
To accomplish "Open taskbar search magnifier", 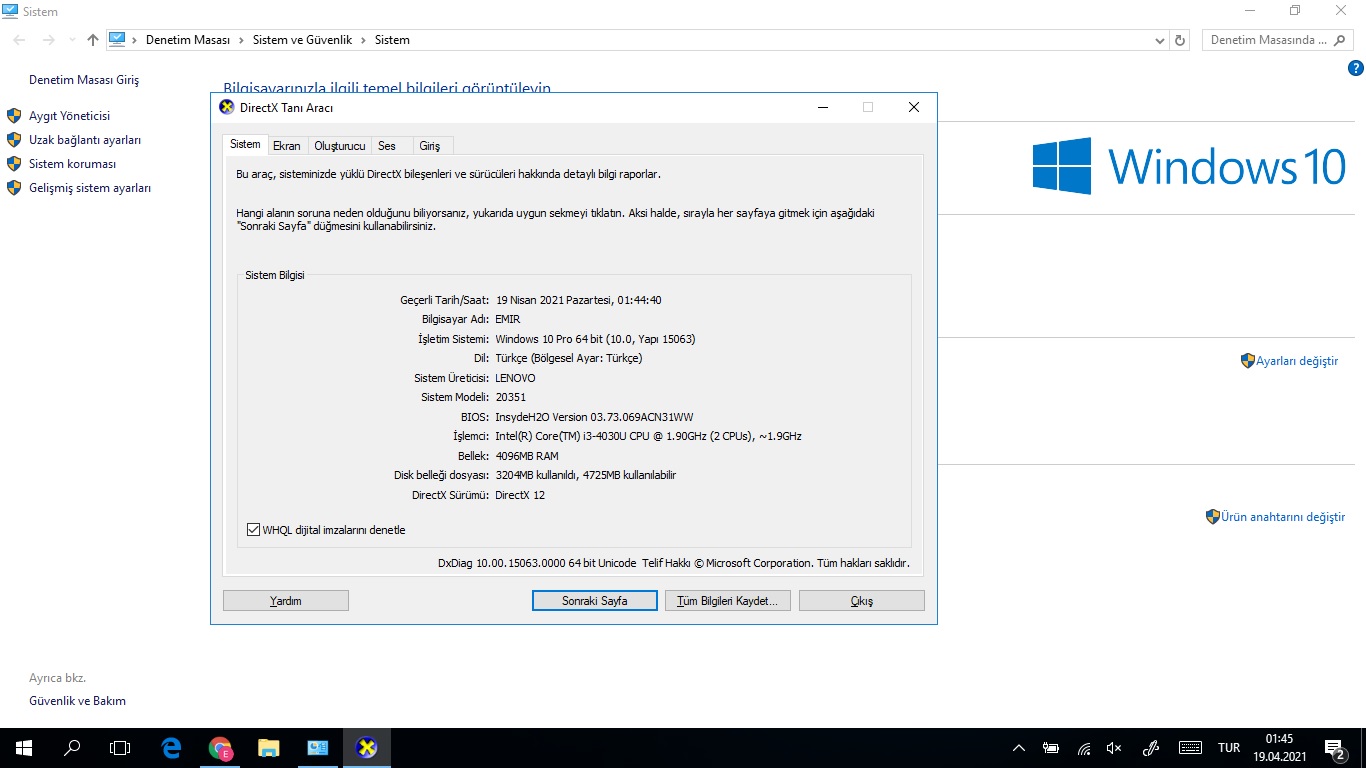I will pos(72,747).
